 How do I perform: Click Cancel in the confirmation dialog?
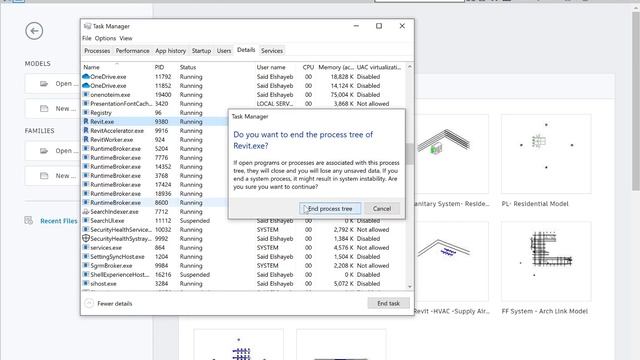click(382, 209)
